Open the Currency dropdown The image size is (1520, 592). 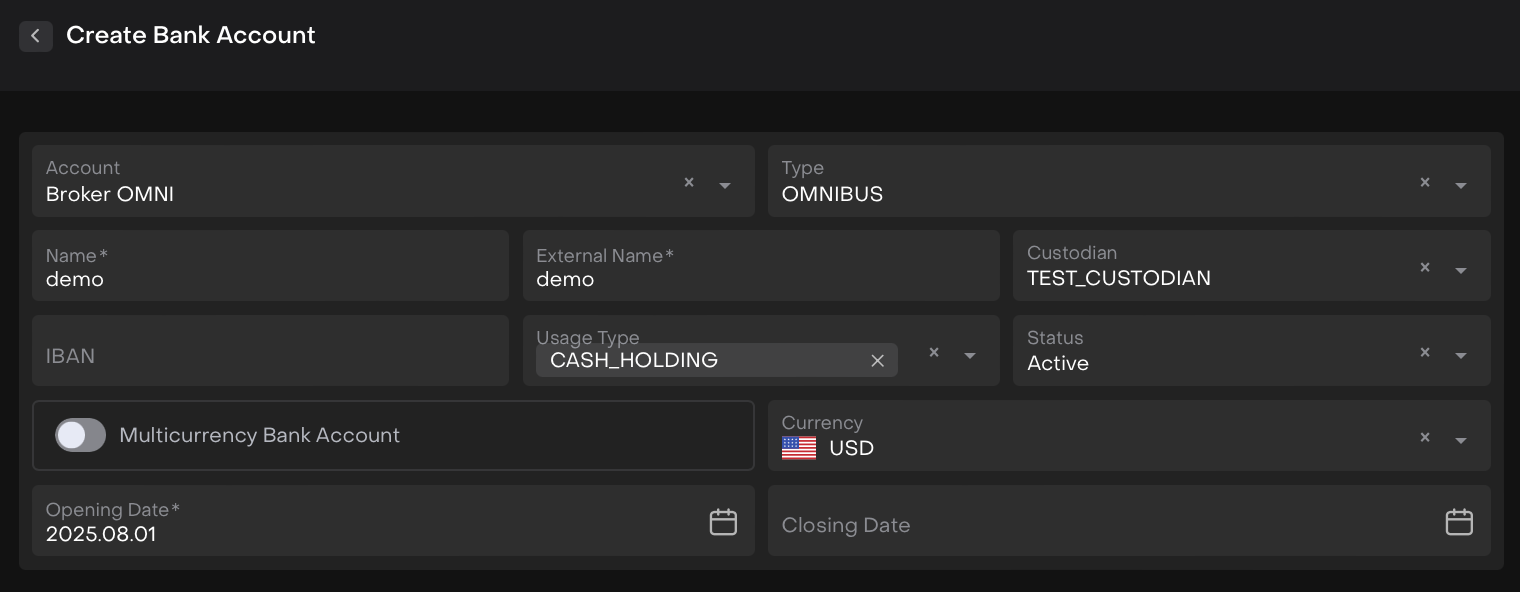(x=1461, y=440)
